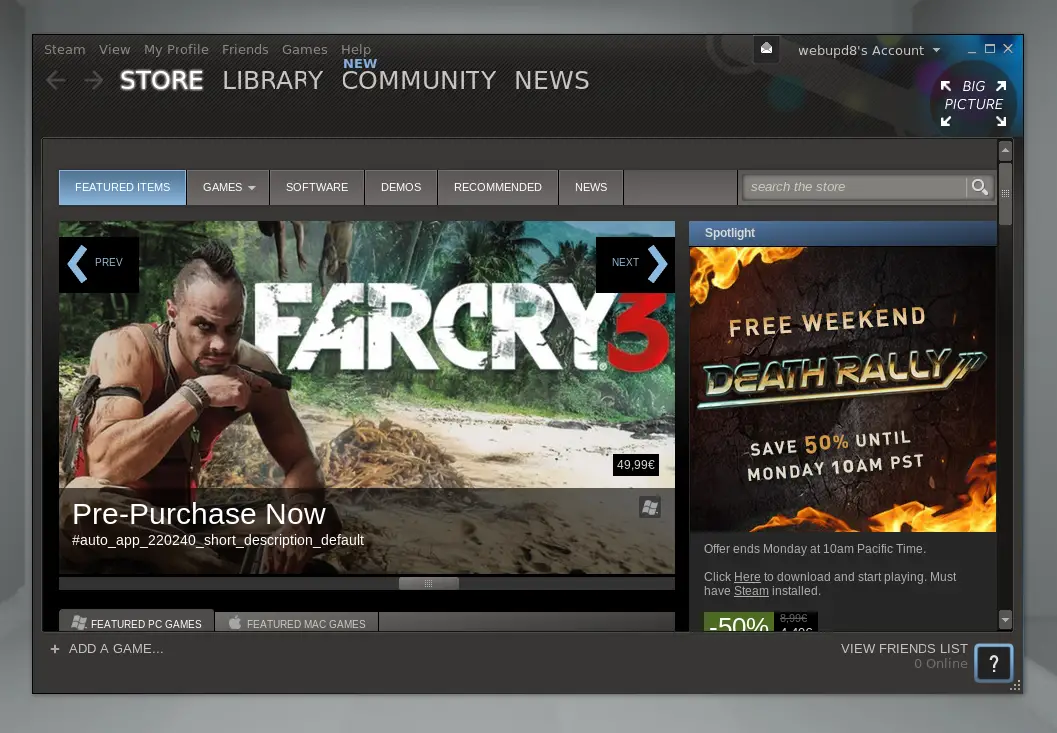Click ADD A GAME...
This screenshot has height=733, width=1057.
[x=107, y=649]
